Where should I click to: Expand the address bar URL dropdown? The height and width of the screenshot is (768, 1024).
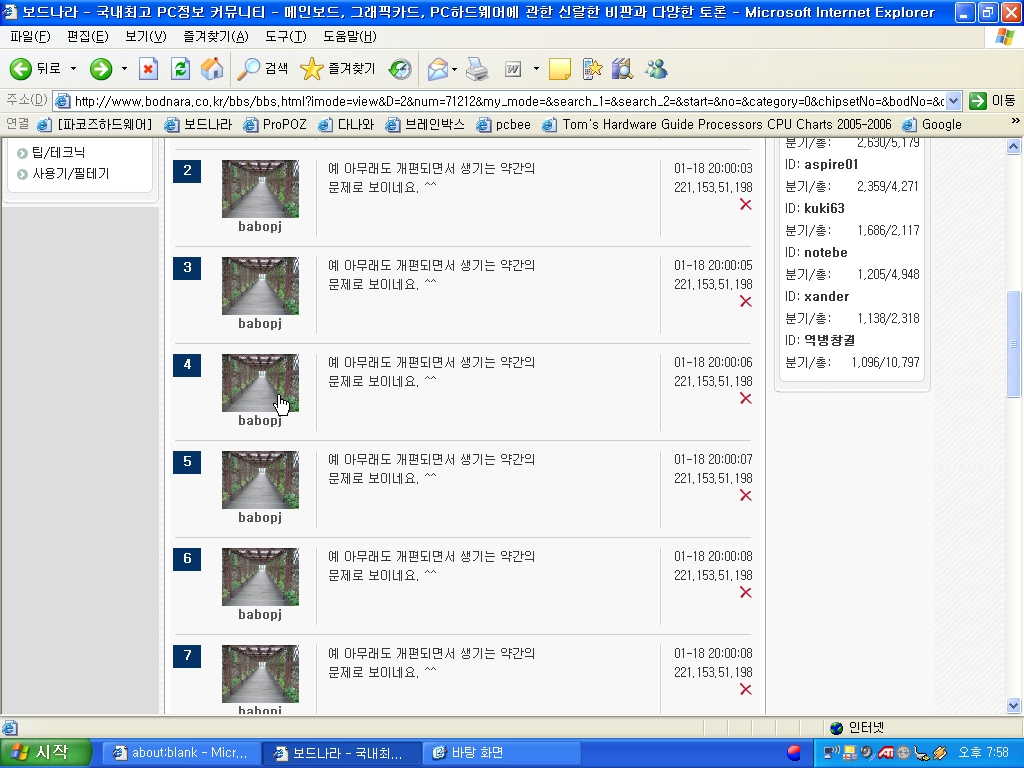tap(953, 101)
